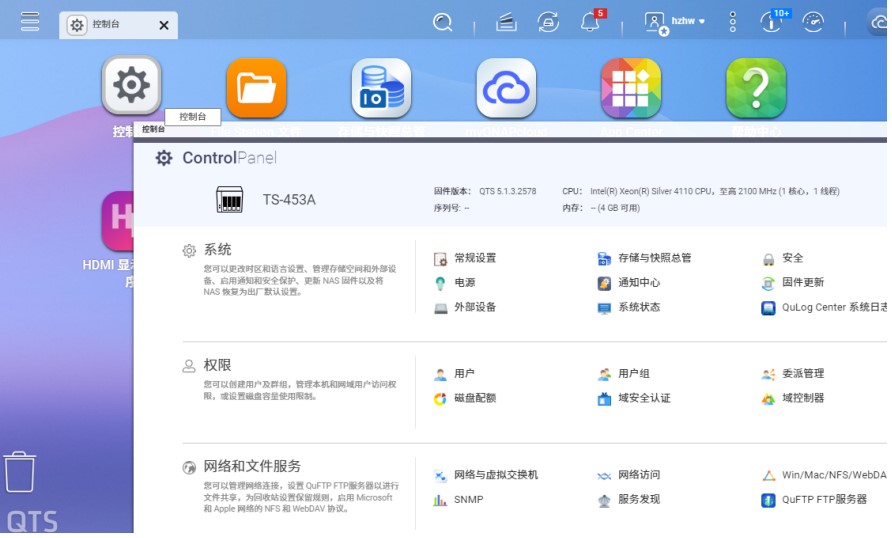This screenshot has height=538, width=892.
Task: Open 常规设置 general settings
Action: (x=465, y=259)
